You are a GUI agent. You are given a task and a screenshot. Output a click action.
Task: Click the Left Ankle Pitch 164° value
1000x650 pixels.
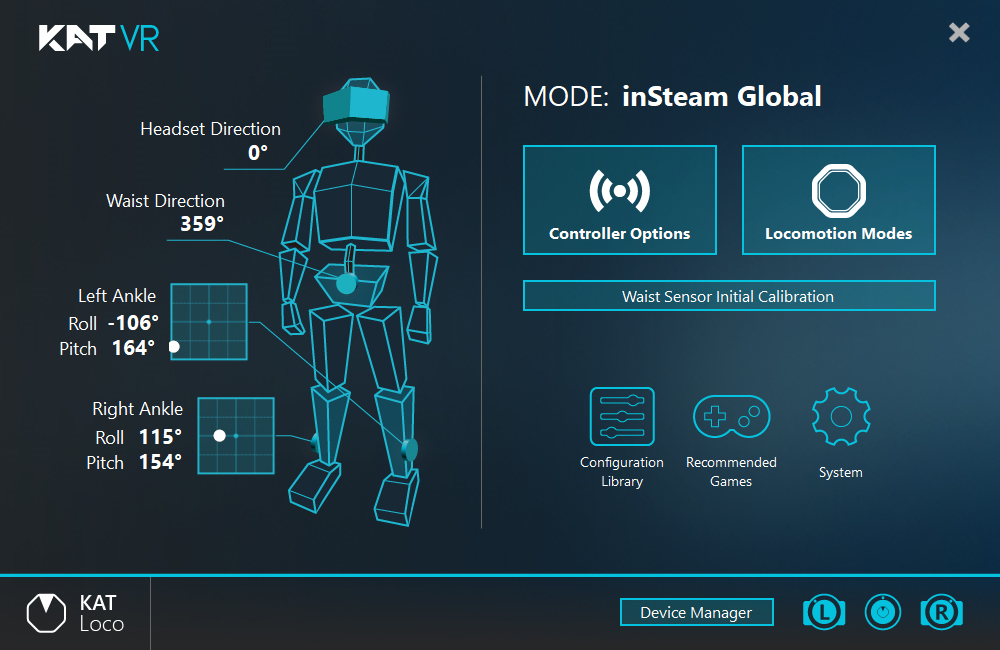pyautogui.click(x=133, y=348)
